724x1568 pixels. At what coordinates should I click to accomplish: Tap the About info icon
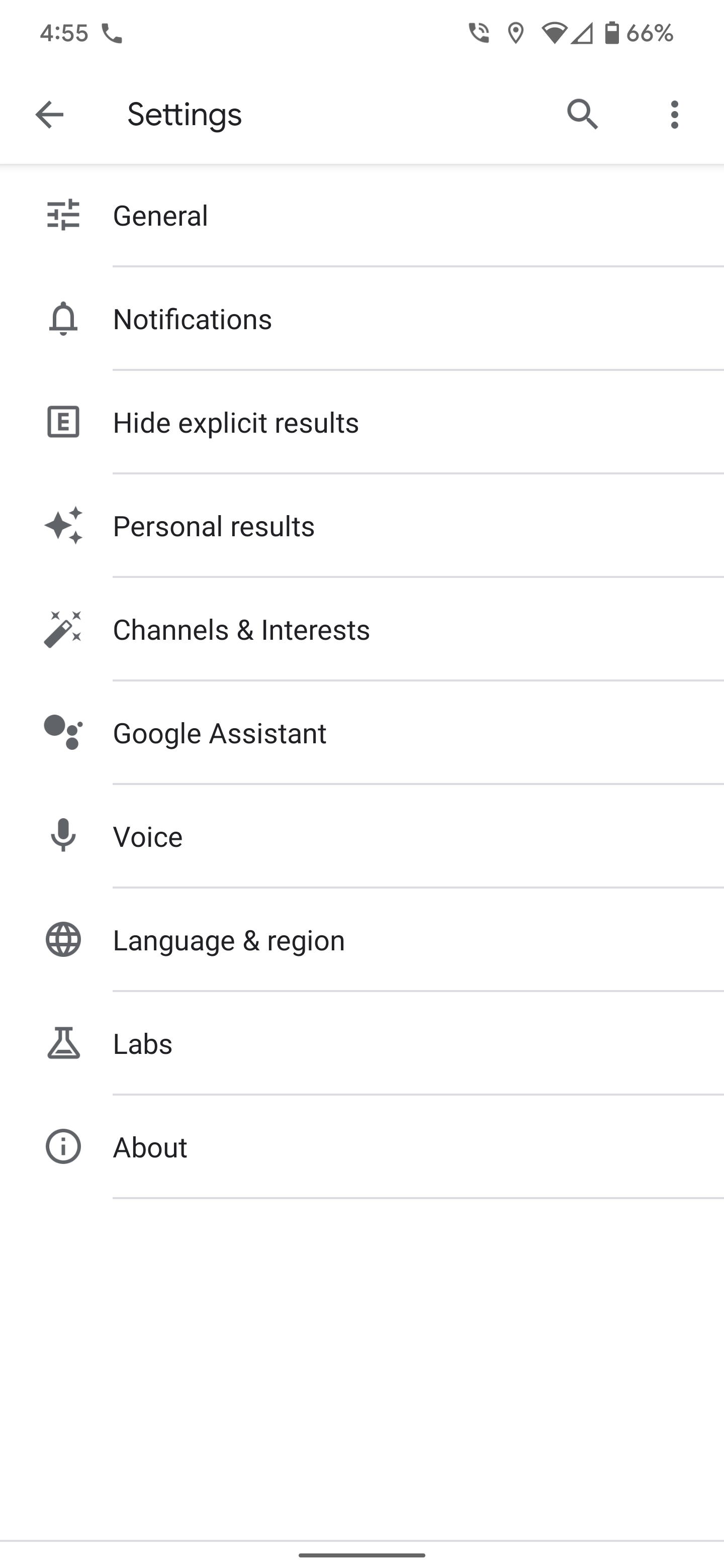[63, 1146]
